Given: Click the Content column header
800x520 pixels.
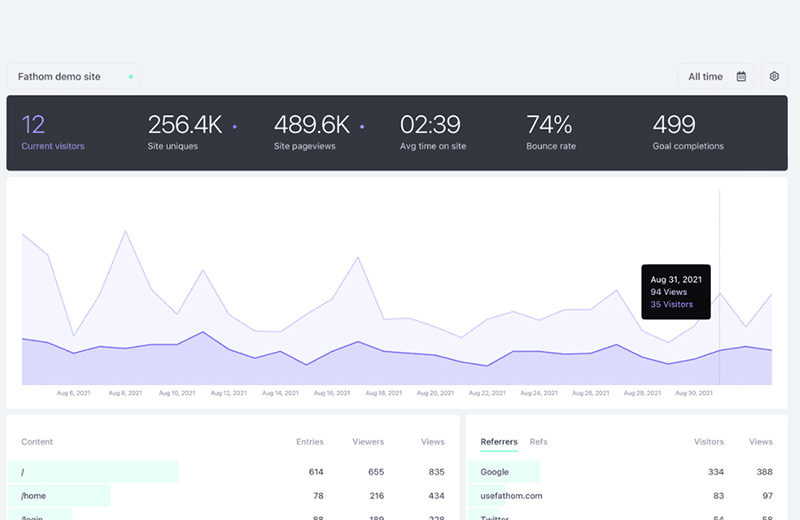Looking at the screenshot, I should tap(37, 442).
